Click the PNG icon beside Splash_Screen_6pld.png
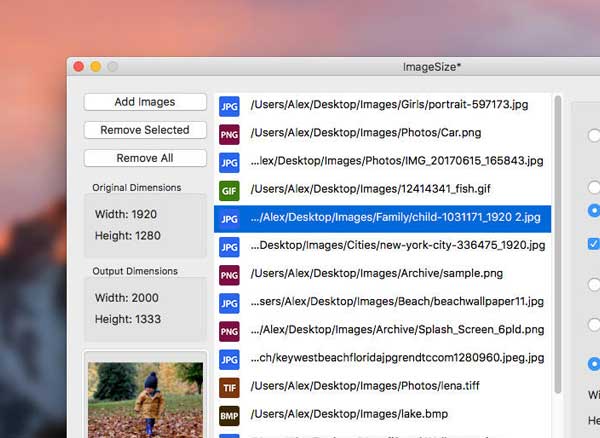600x438 pixels. pyautogui.click(x=229, y=331)
